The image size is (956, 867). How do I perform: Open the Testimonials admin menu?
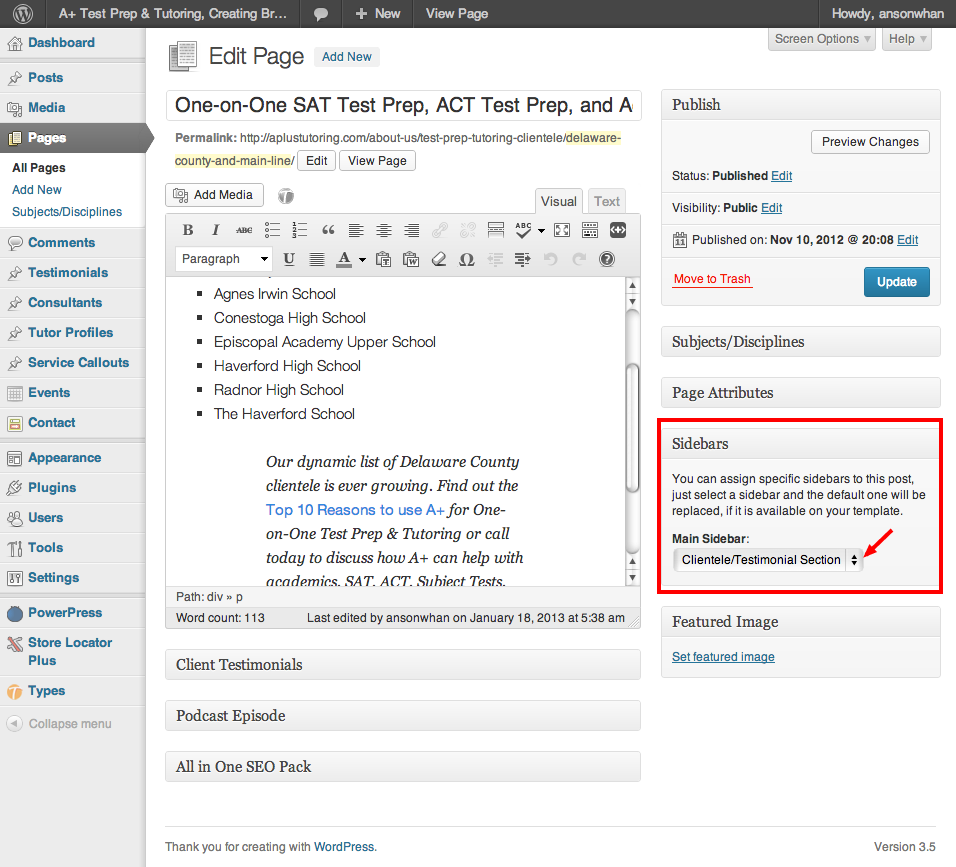point(73,273)
